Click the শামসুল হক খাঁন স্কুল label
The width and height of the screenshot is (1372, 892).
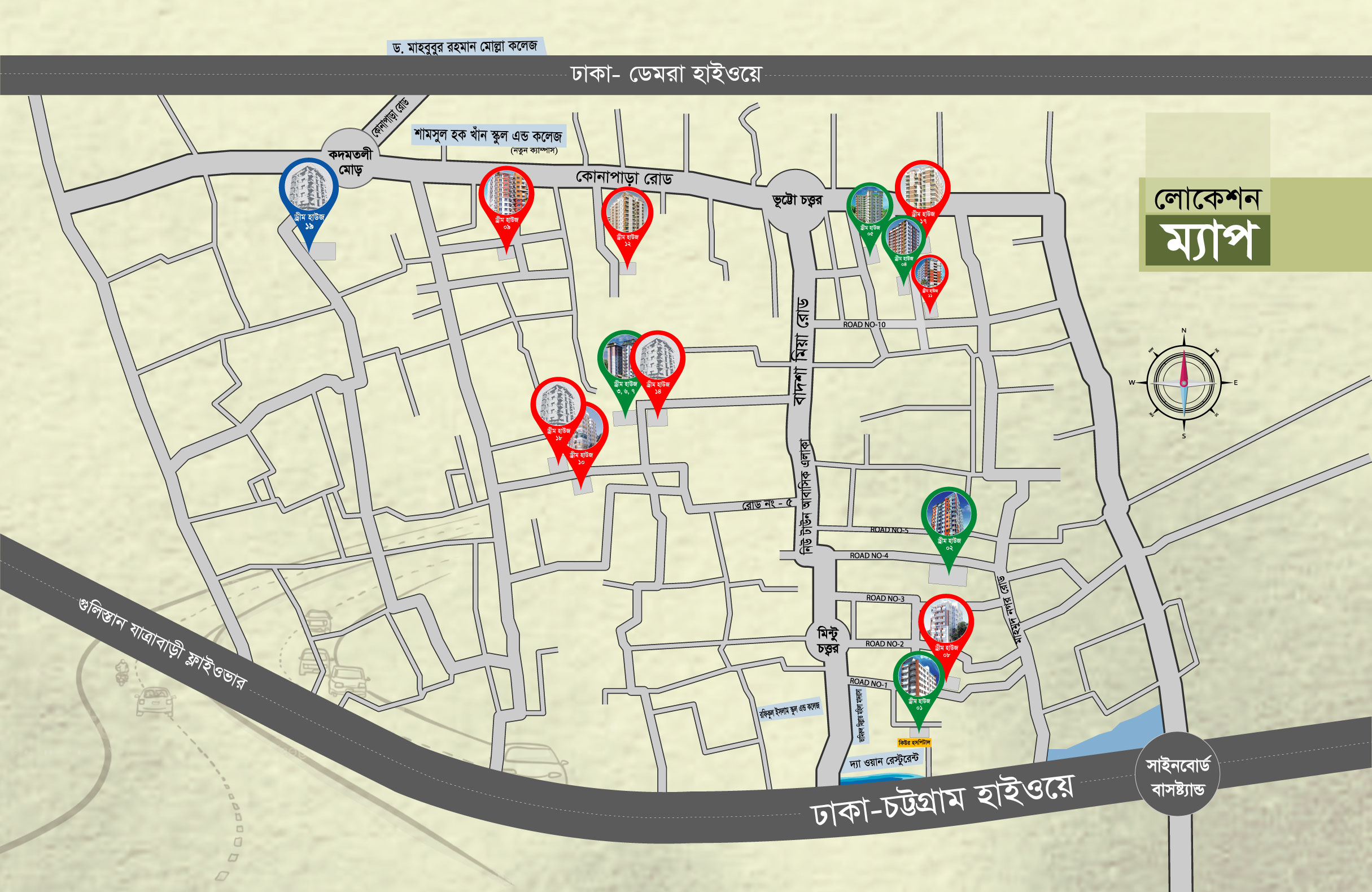click(x=488, y=136)
